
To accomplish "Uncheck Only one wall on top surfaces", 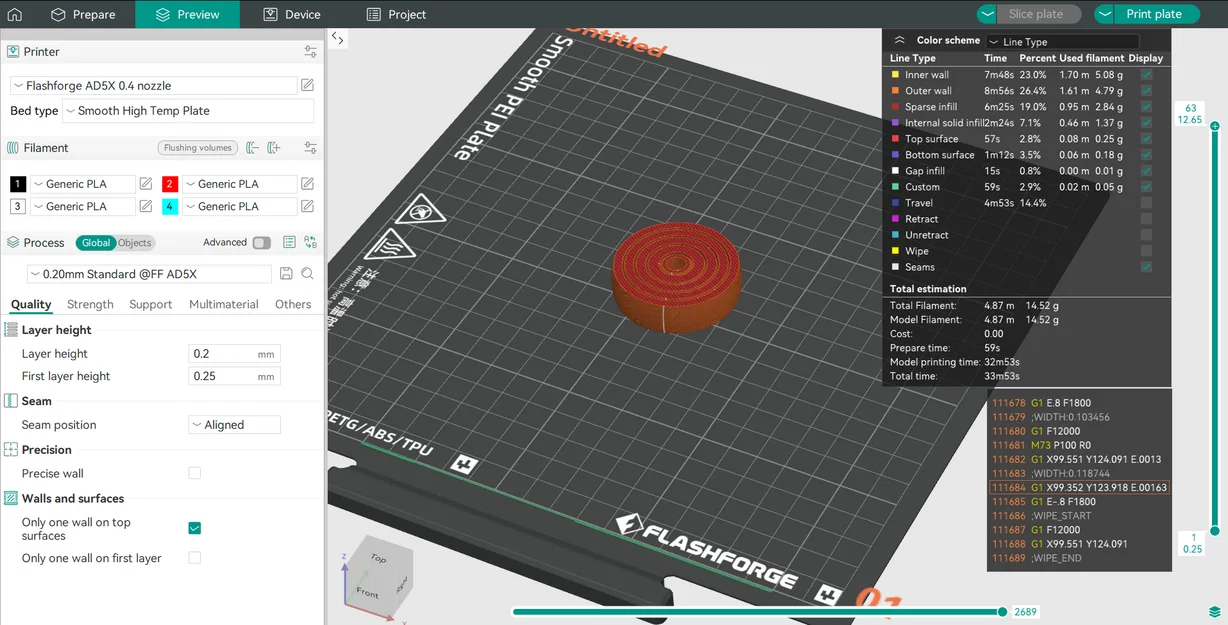I will [195, 528].
